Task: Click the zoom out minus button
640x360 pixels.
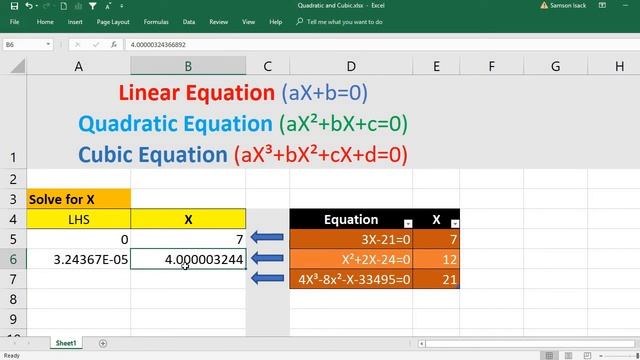Action: click(601, 356)
